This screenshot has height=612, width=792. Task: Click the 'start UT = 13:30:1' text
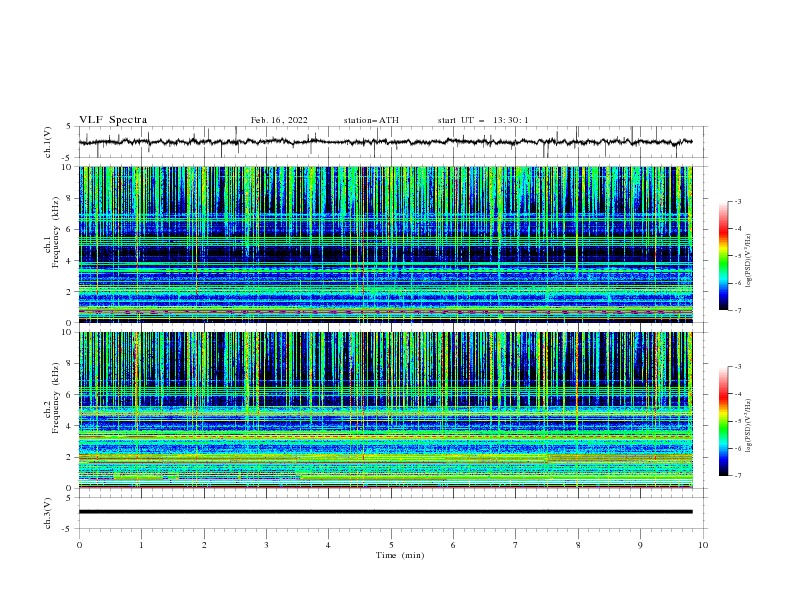(483, 120)
